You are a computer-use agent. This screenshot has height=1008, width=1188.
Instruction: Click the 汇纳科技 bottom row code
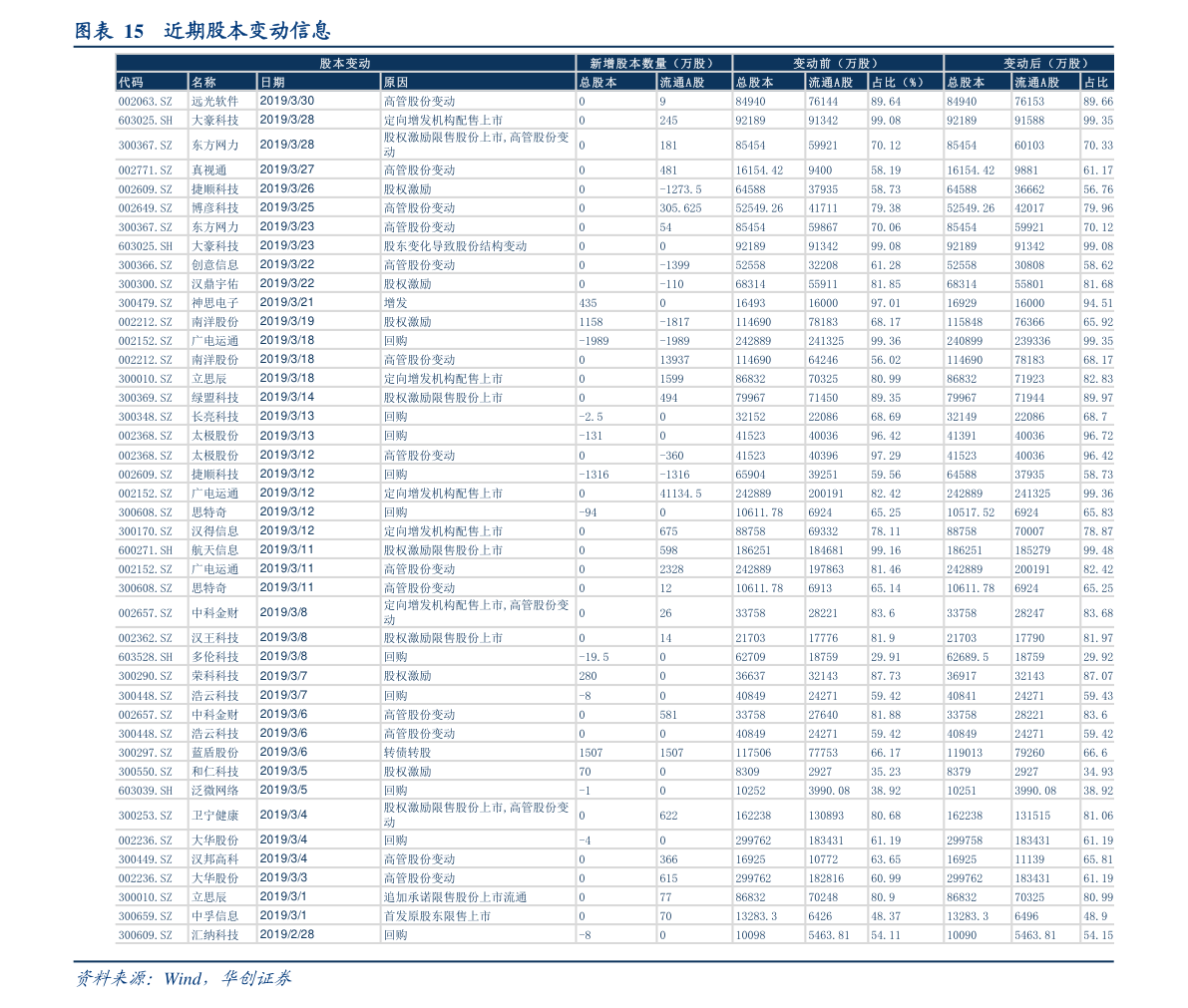coord(147,935)
